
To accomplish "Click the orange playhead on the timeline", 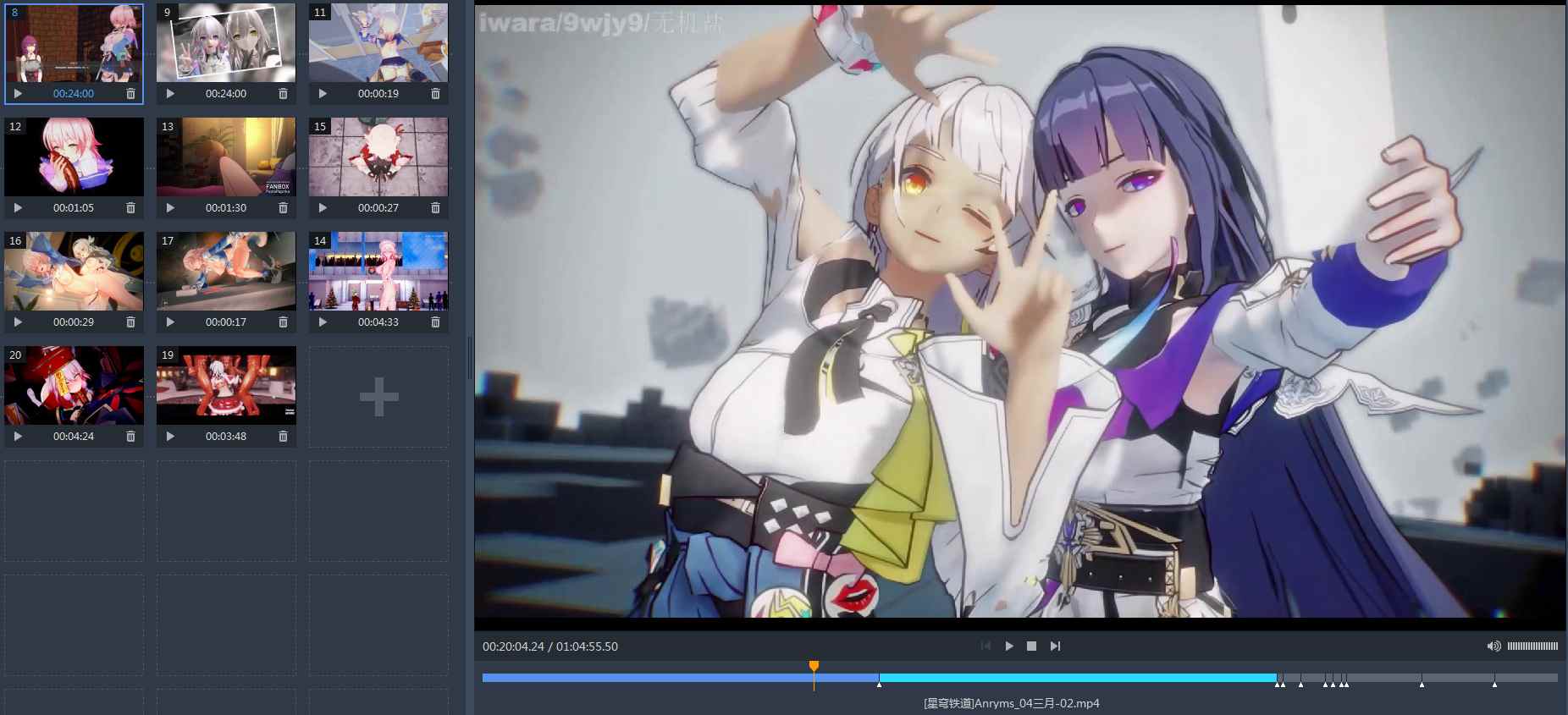I will 814,668.
